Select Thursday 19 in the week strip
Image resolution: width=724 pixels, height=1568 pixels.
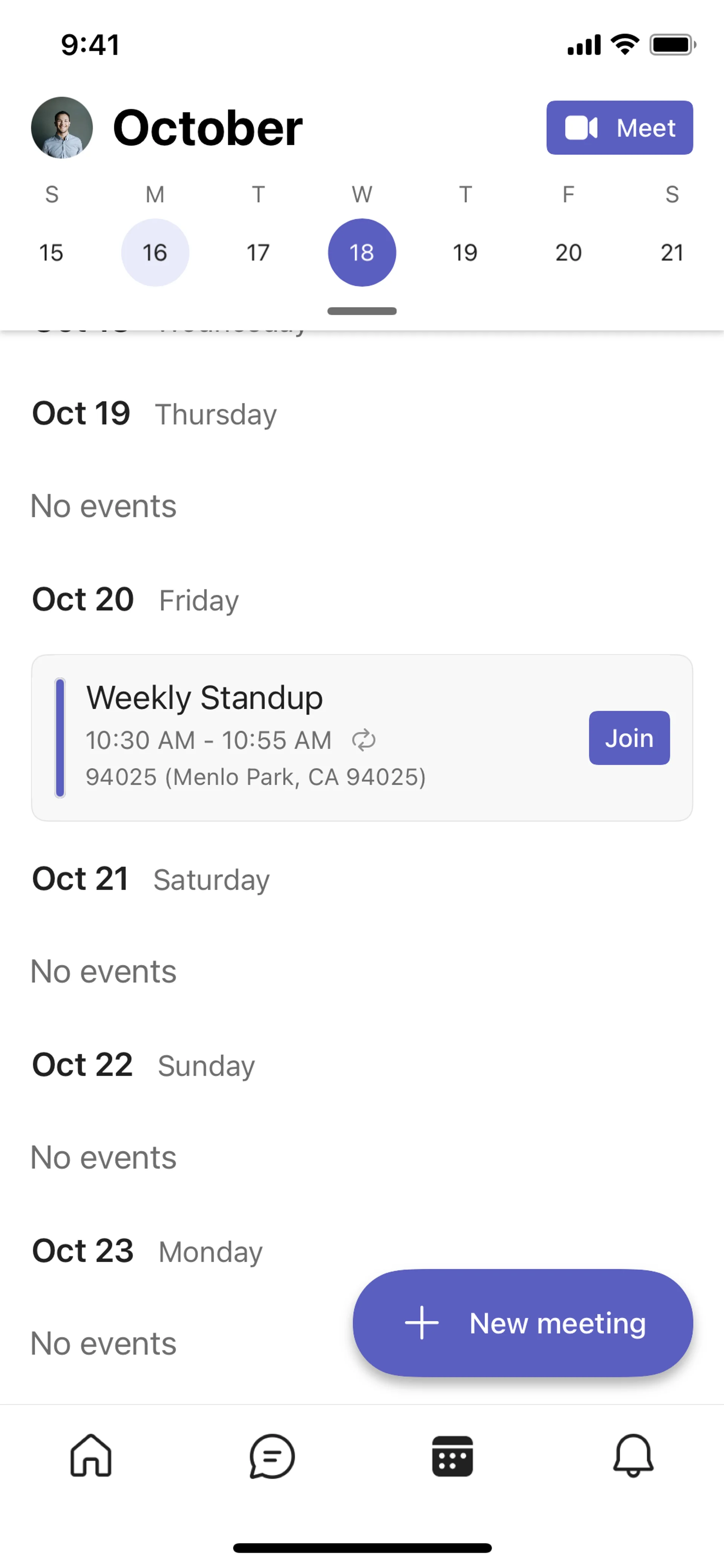click(x=465, y=253)
